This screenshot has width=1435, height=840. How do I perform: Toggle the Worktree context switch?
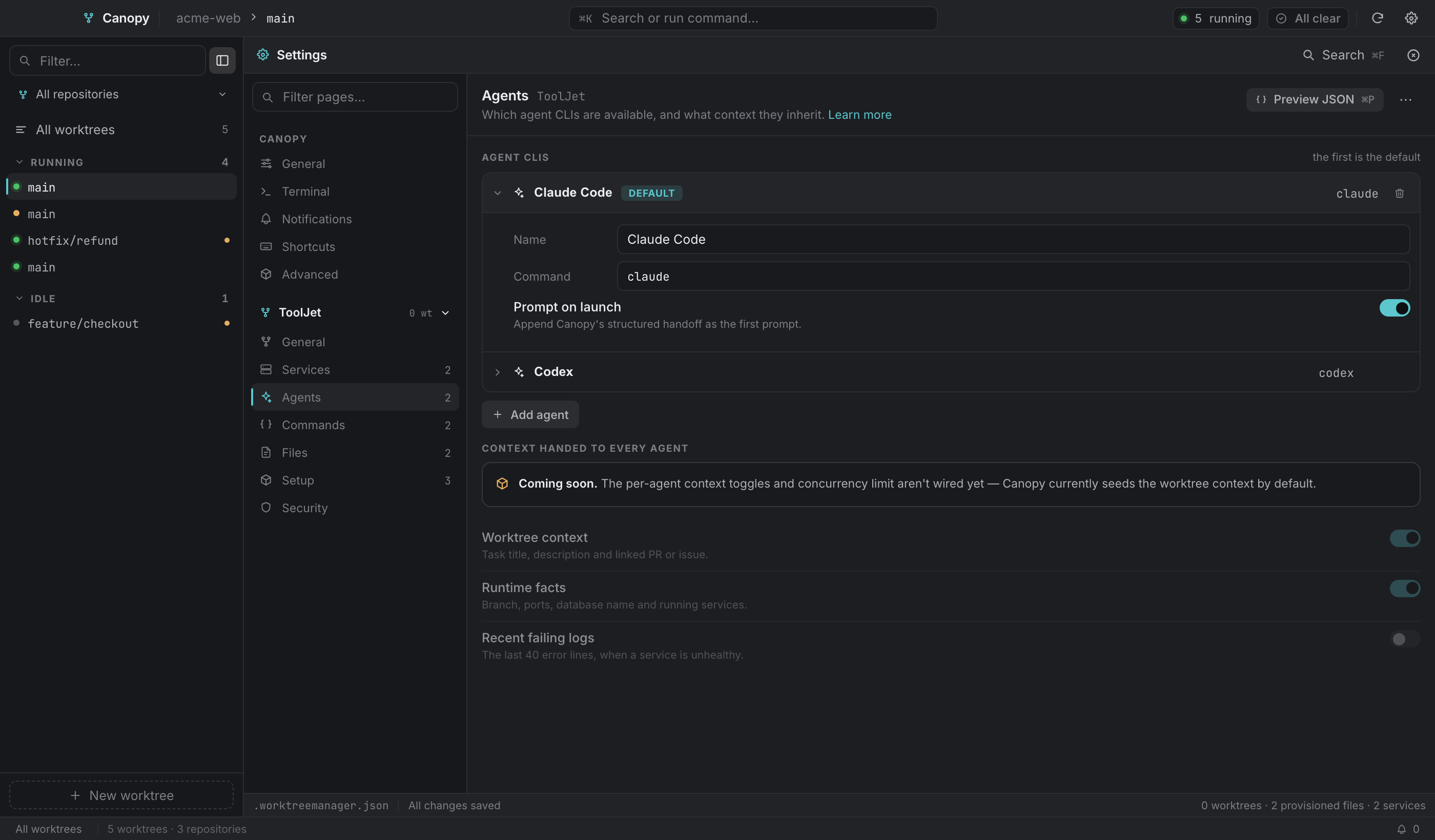pos(1404,538)
